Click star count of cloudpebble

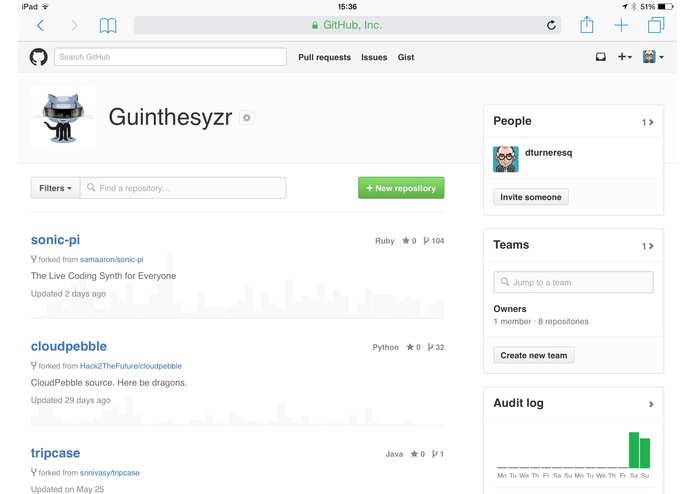[x=413, y=347]
